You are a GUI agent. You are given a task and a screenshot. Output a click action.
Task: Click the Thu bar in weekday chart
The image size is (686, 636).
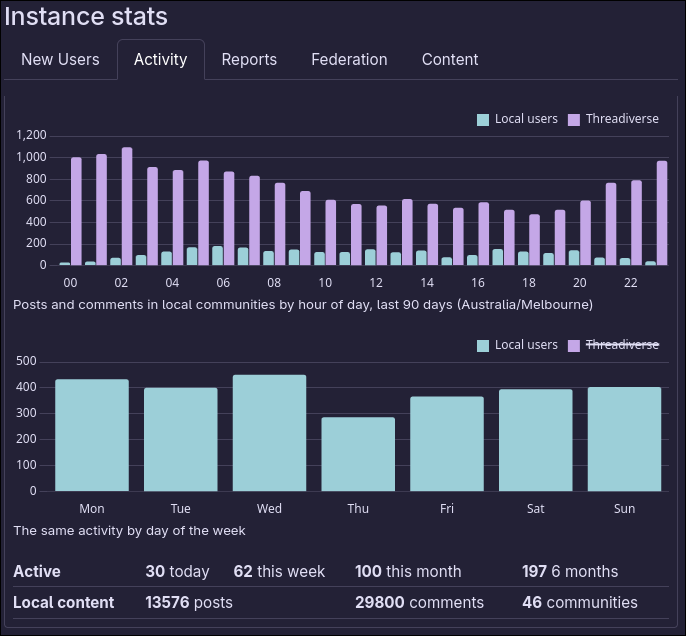tap(358, 454)
